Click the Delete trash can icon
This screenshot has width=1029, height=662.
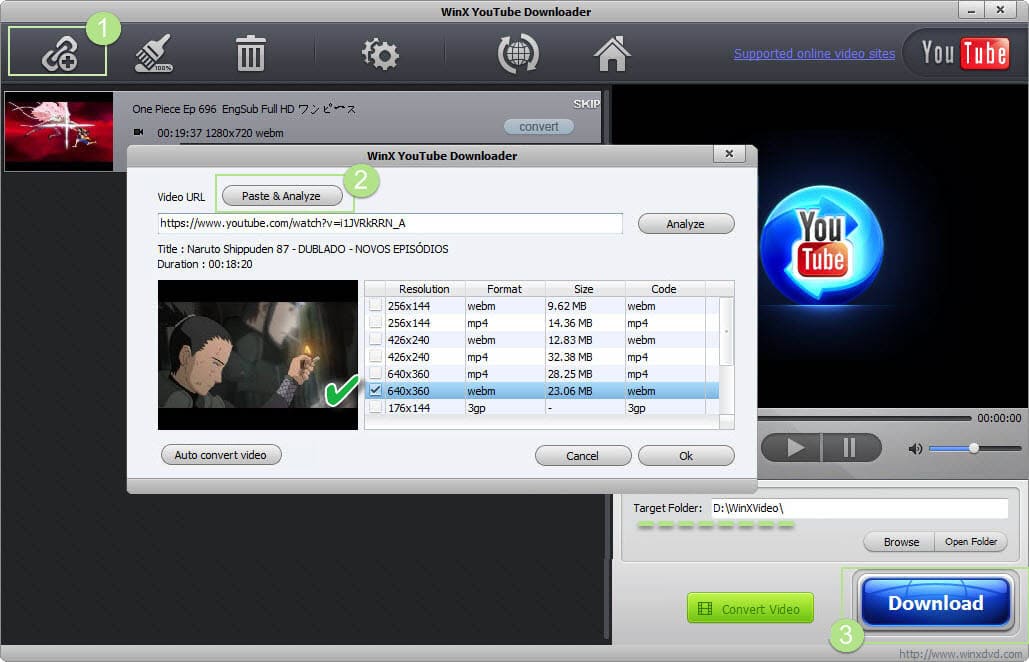(250, 53)
